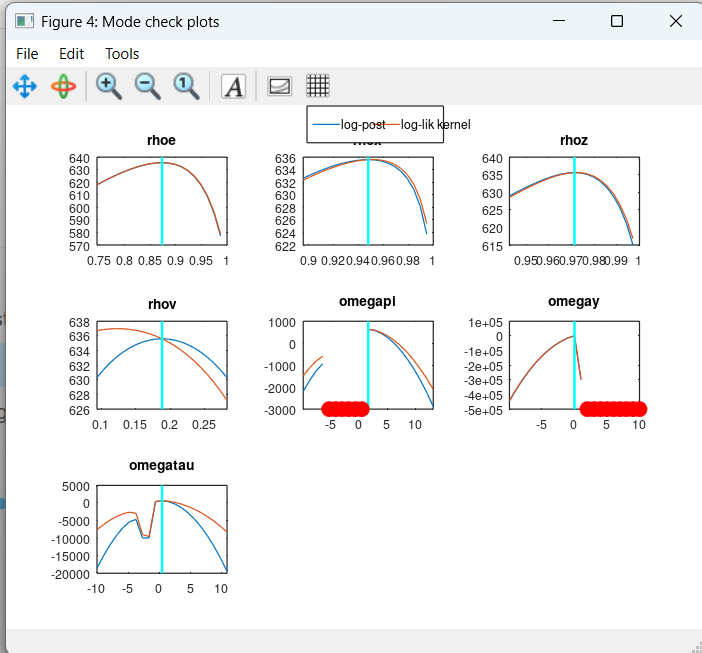Open the File menu

[x=27, y=54]
